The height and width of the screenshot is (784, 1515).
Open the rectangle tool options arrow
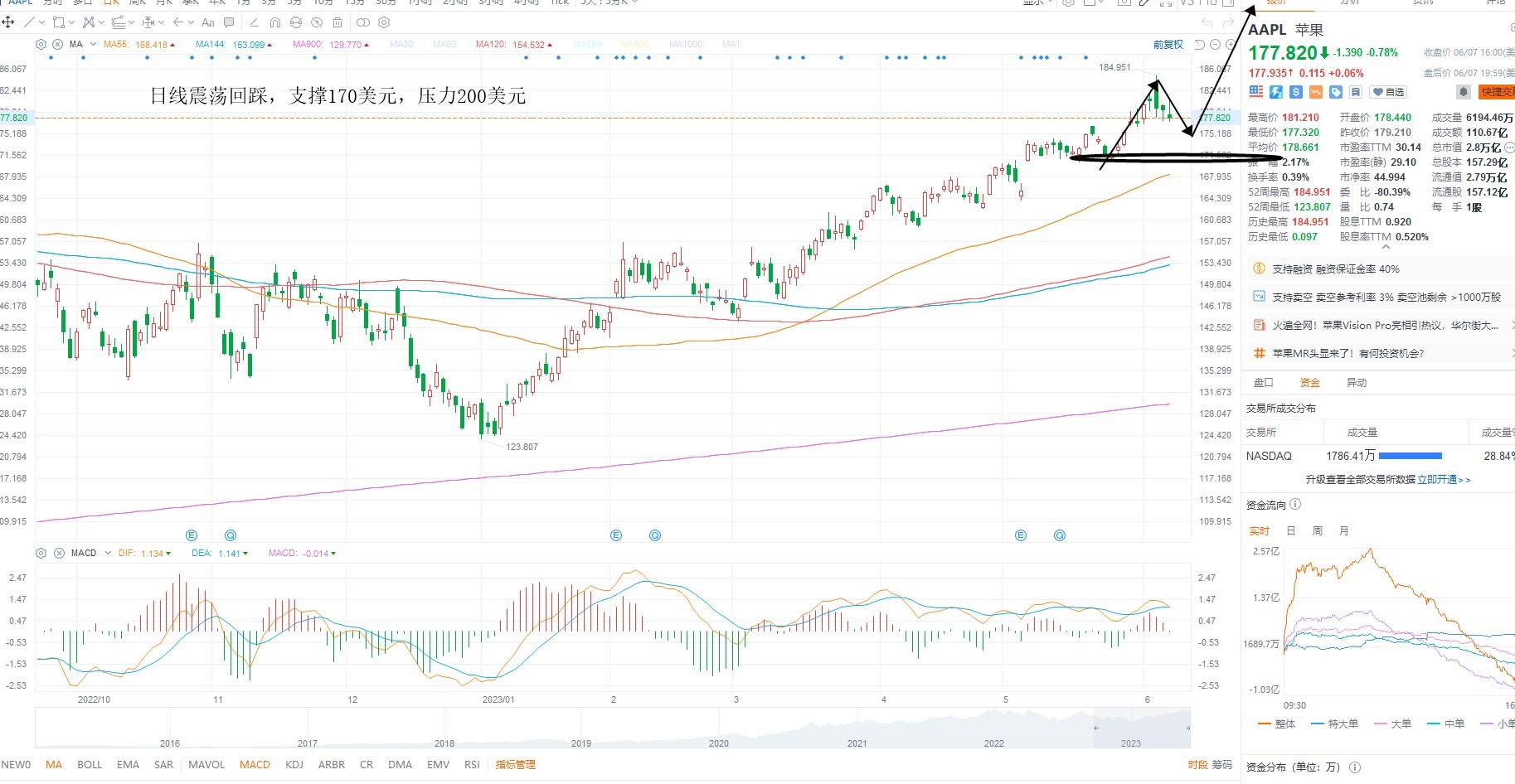pos(72,22)
